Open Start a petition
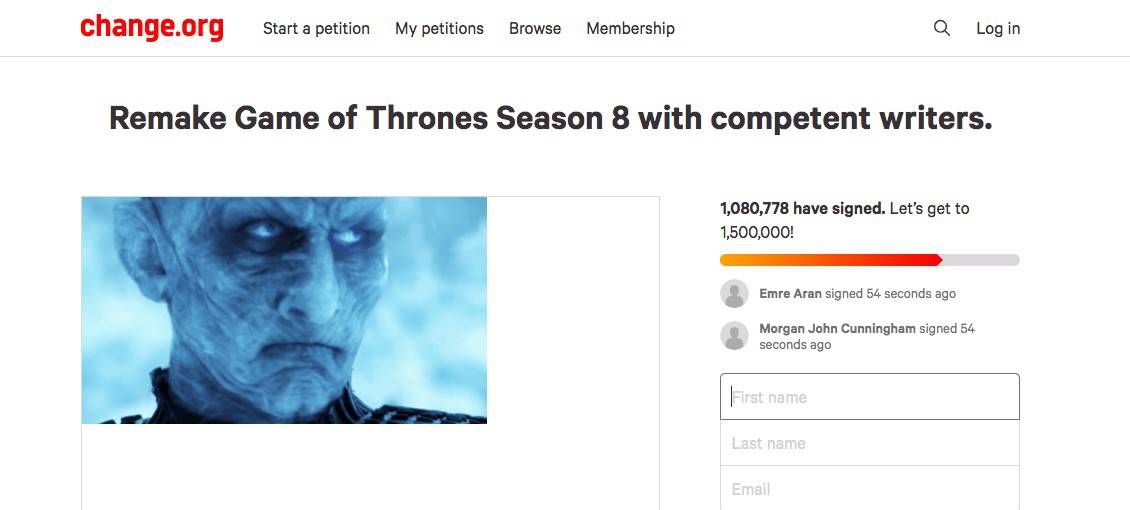 pyautogui.click(x=316, y=29)
